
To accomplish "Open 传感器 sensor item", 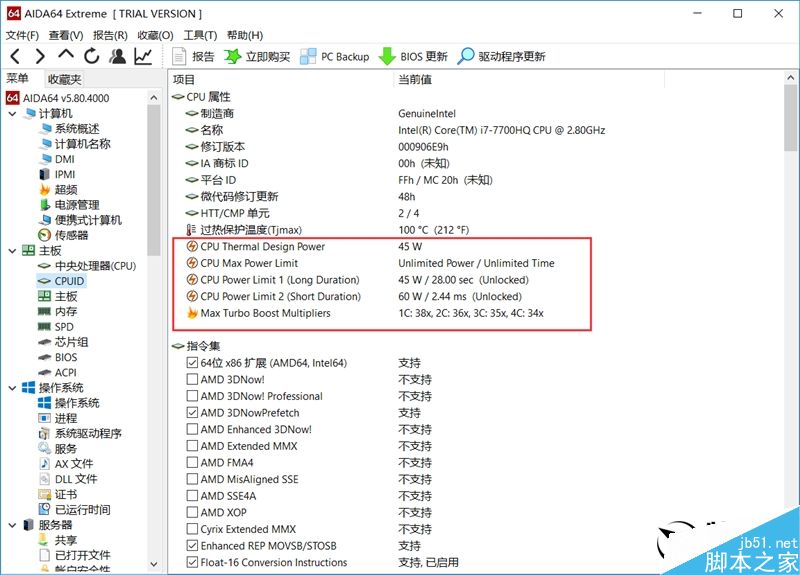I will 64,235.
